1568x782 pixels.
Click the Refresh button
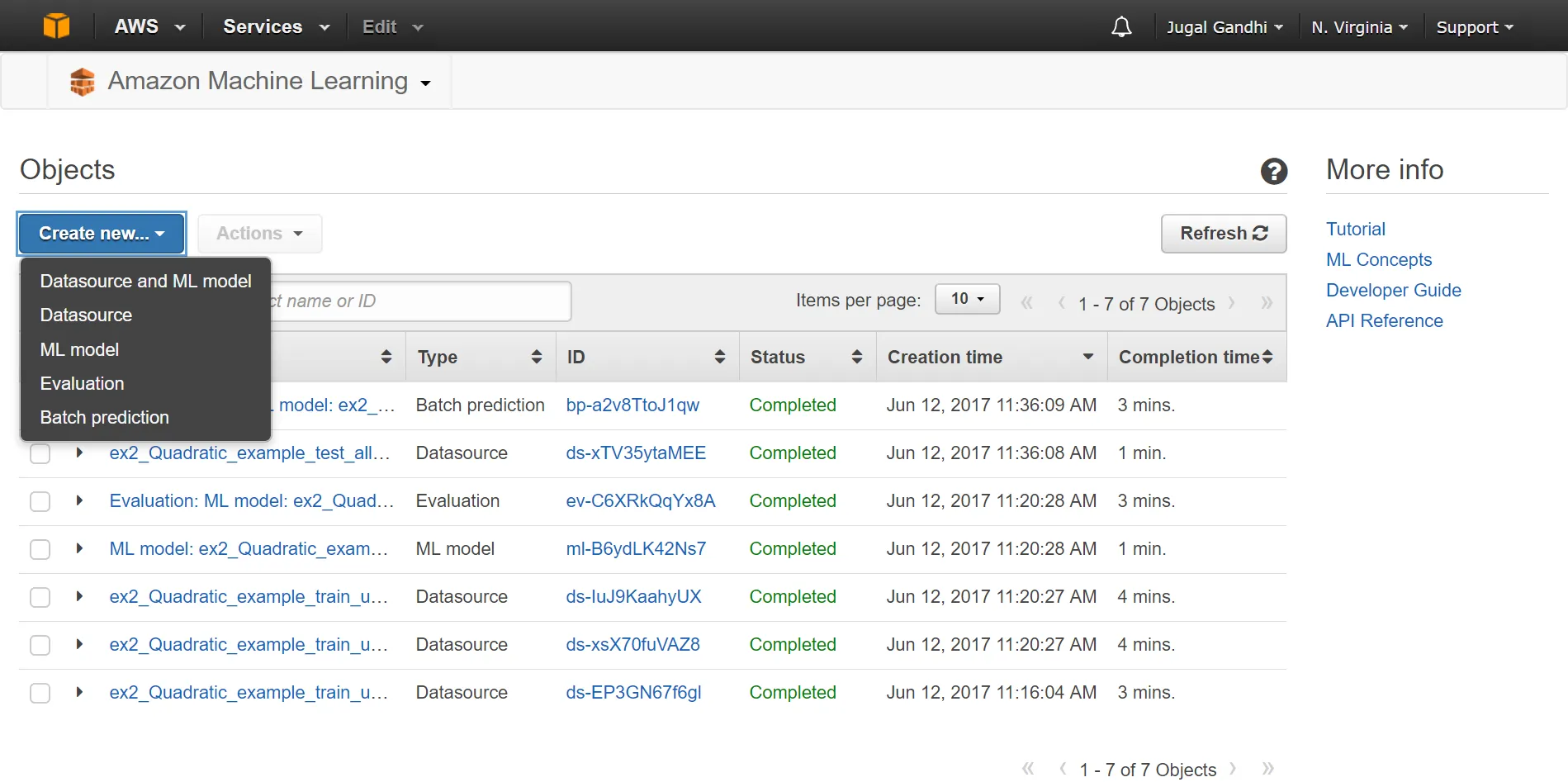(1224, 234)
